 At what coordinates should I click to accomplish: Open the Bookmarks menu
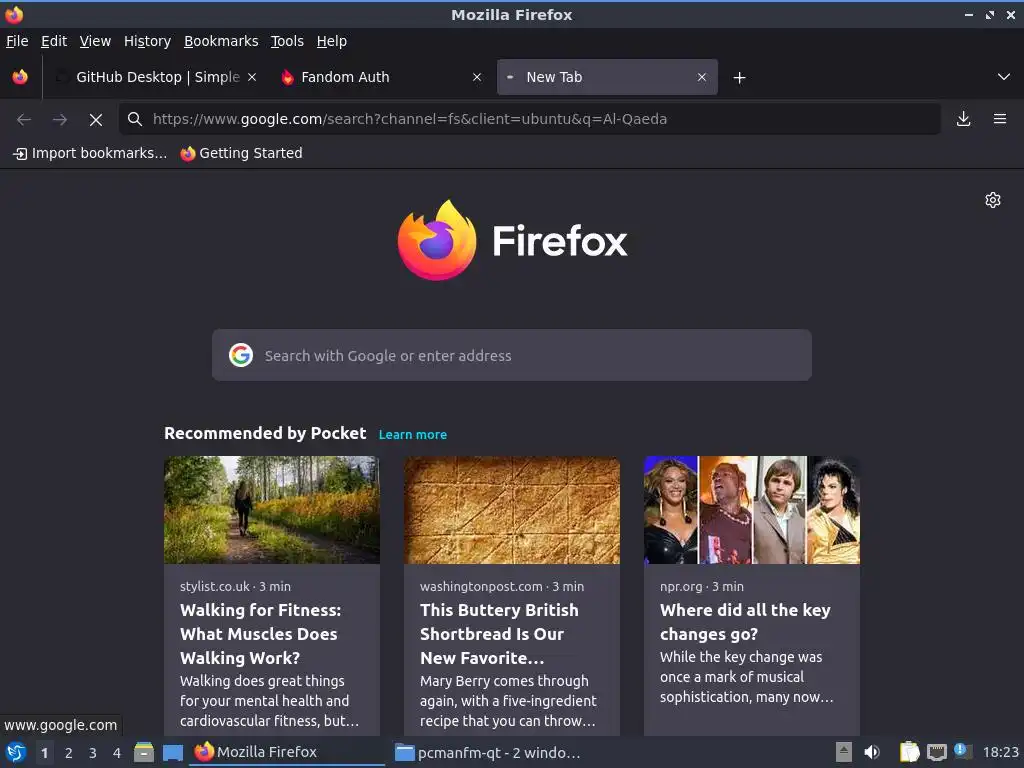click(221, 41)
